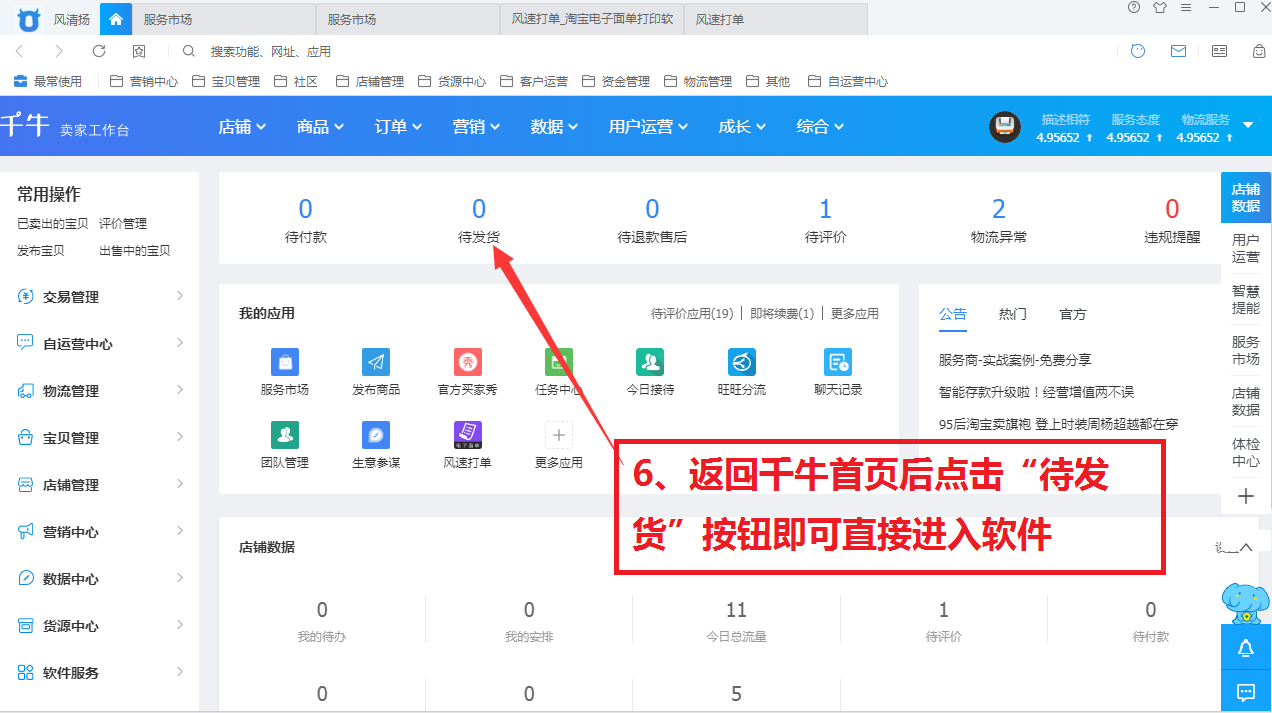Open the 已卖出的宝贝 link
The width and height of the screenshot is (1272, 713).
tap(53, 224)
